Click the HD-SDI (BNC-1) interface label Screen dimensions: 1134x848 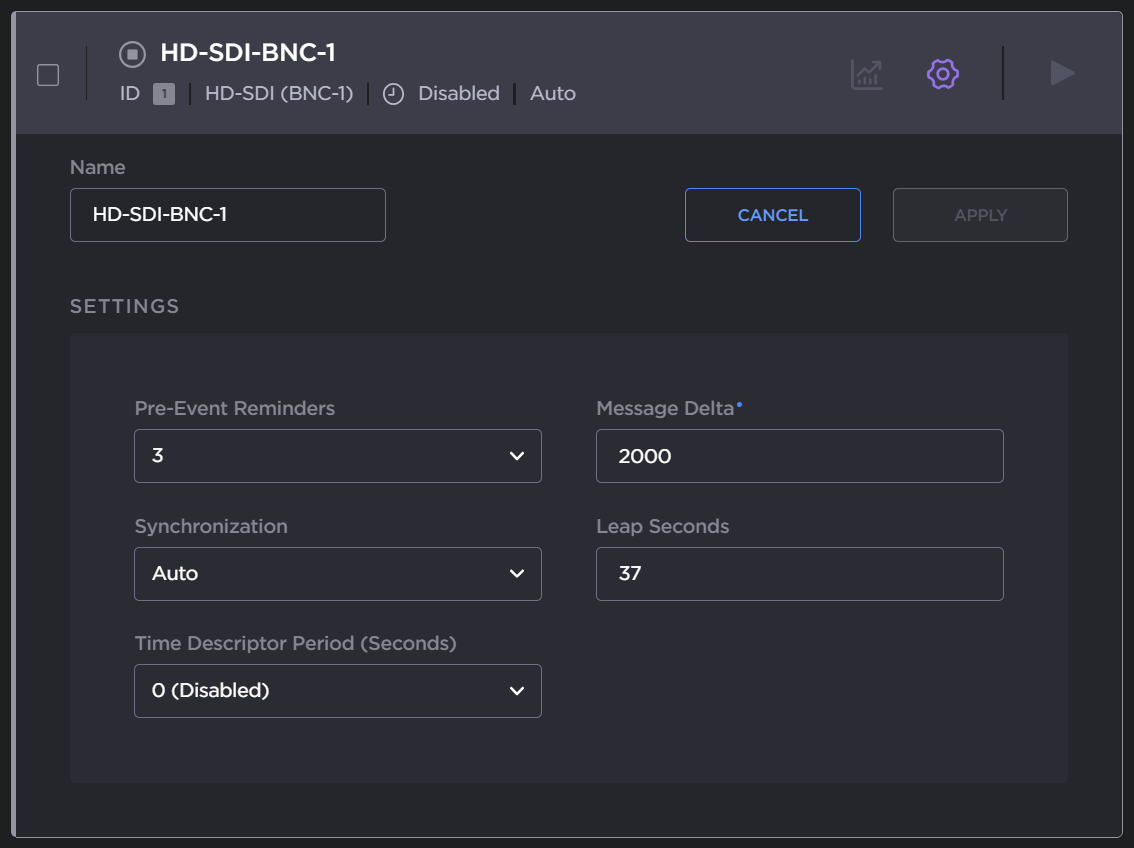279,94
